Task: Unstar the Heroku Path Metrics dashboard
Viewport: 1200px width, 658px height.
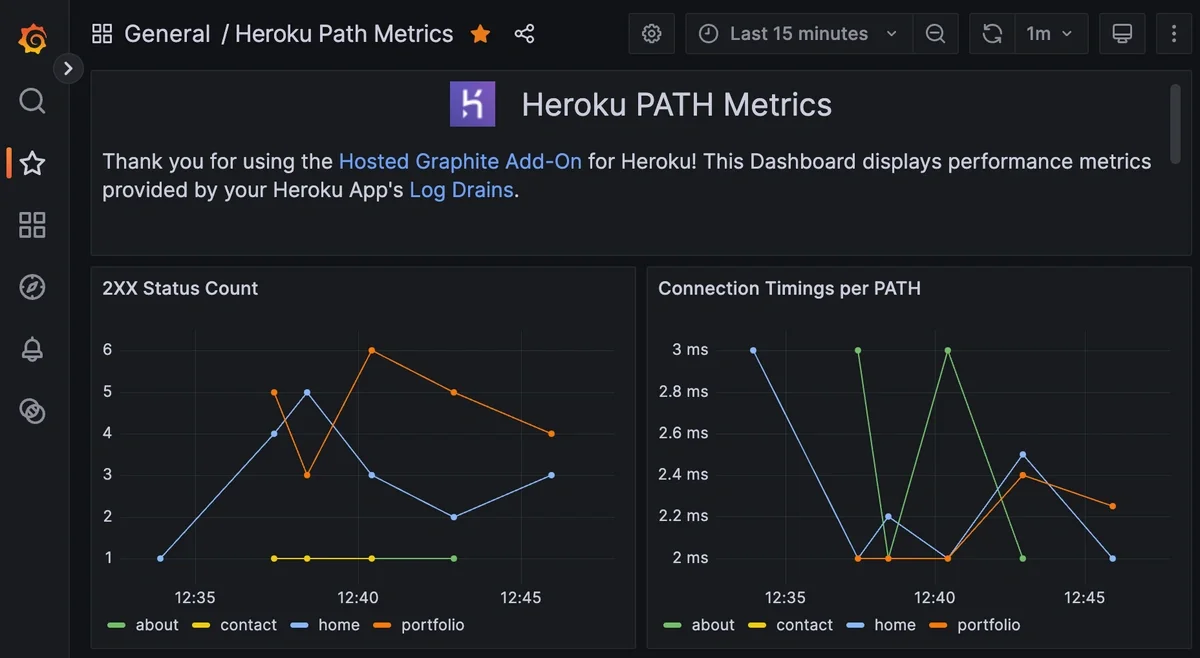Action: (x=480, y=33)
